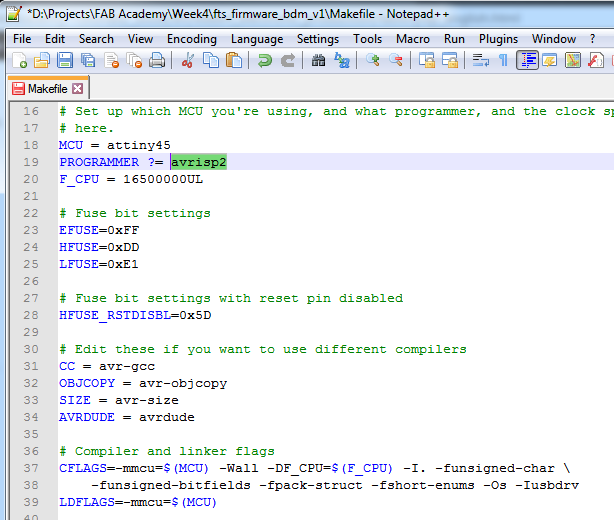
Task: Click HFUSE_RSTDISBL=0x5D line
Action: click(135, 315)
